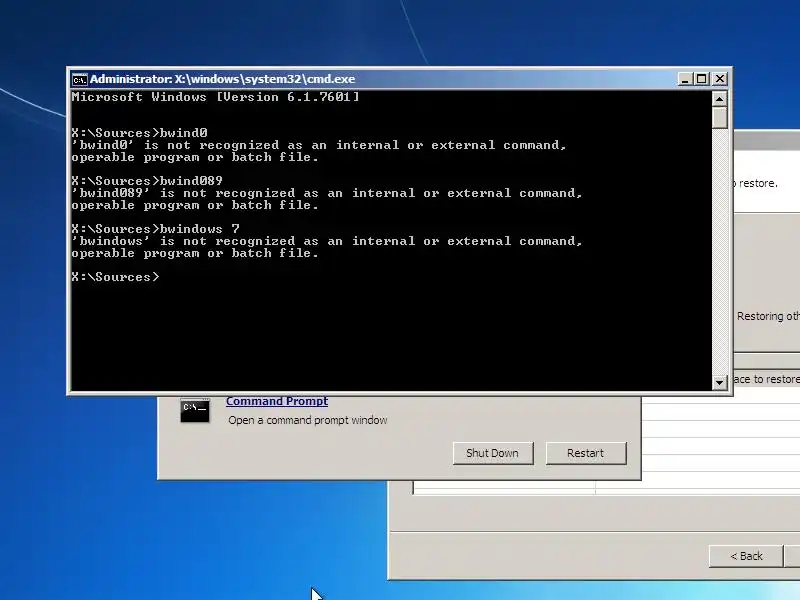Viewport: 800px width, 600px height.
Task: Click the Restart button
Action: click(x=586, y=453)
